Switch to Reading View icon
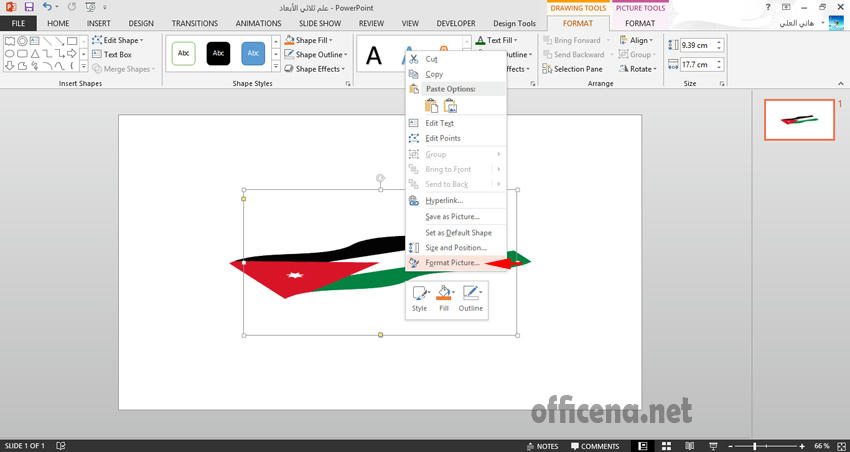The image size is (850, 452). [x=690, y=446]
